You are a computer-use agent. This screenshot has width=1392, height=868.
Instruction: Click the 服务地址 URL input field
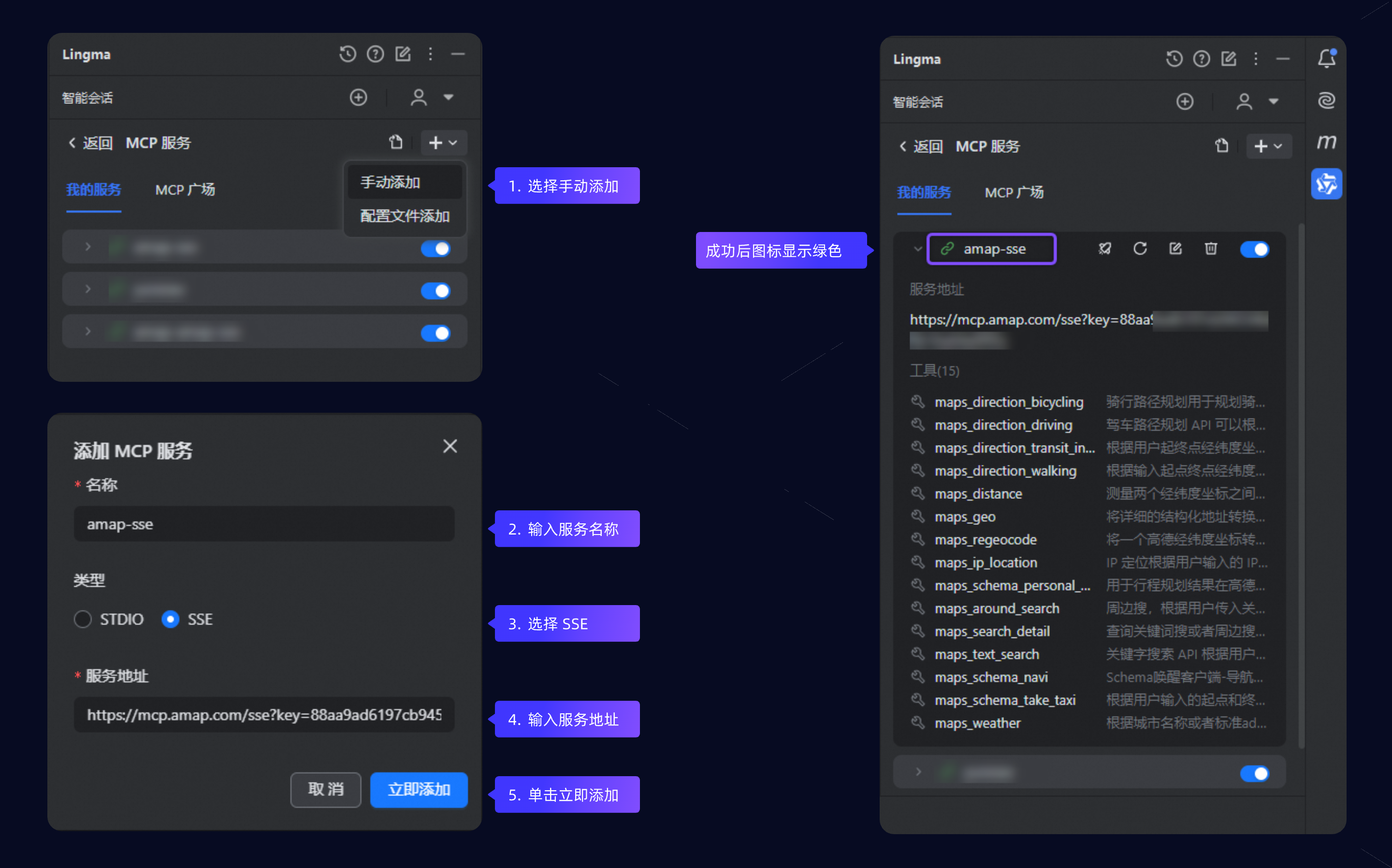click(x=264, y=714)
